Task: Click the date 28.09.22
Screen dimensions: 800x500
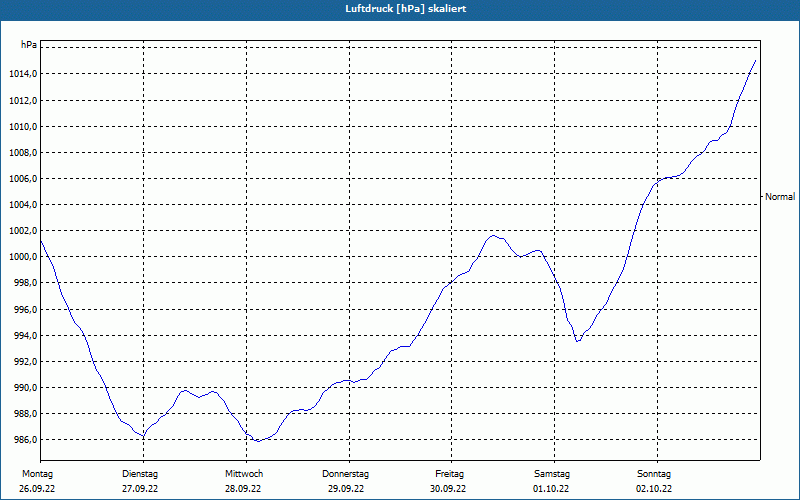Action: [243, 489]
